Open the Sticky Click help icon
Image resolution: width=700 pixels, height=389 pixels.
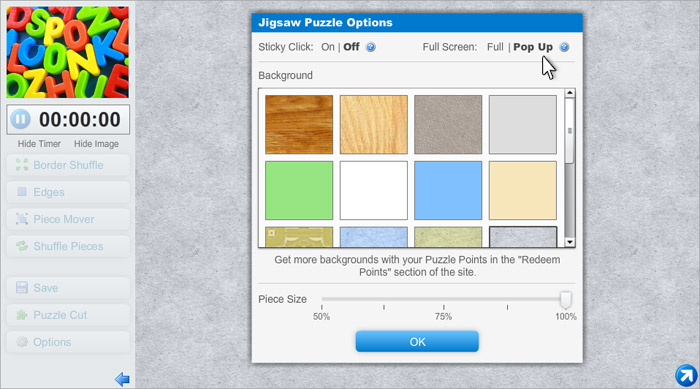coord(371,47)
